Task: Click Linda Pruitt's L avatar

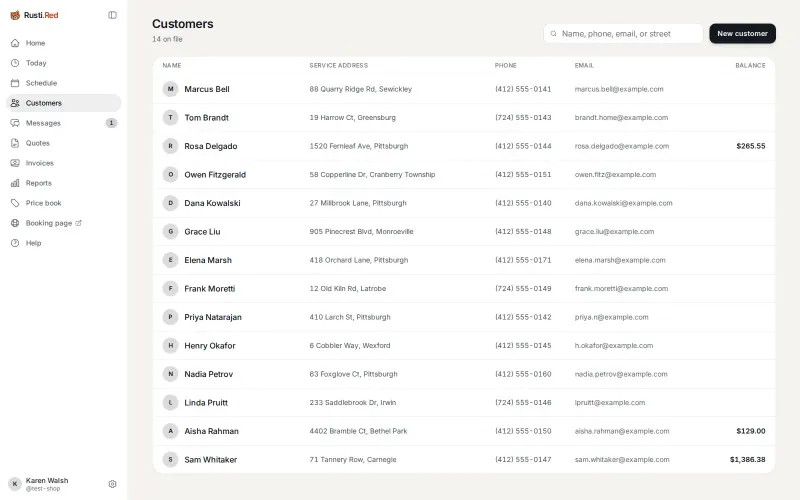Action: (x=170, y=403)
